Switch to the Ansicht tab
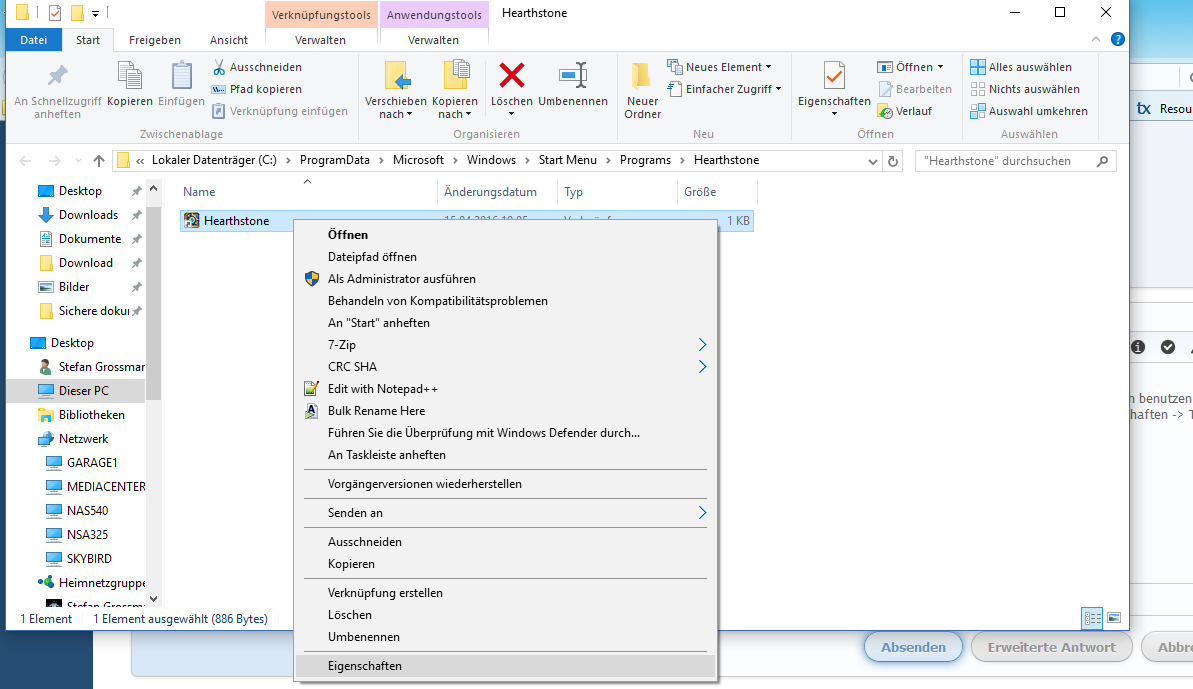1193x689 pixels. 229,40
